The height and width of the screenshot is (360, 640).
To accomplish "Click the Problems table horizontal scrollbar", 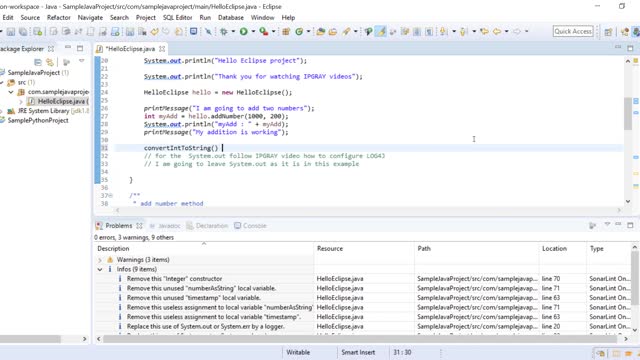I will [360, 339].
